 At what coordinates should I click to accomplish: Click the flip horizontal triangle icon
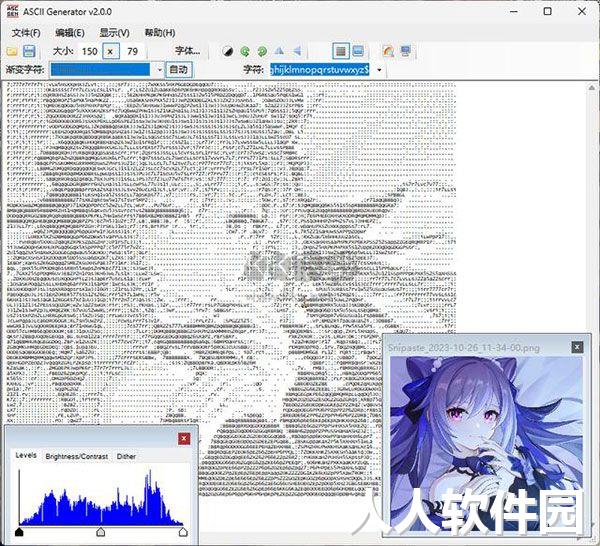(297, 51)
